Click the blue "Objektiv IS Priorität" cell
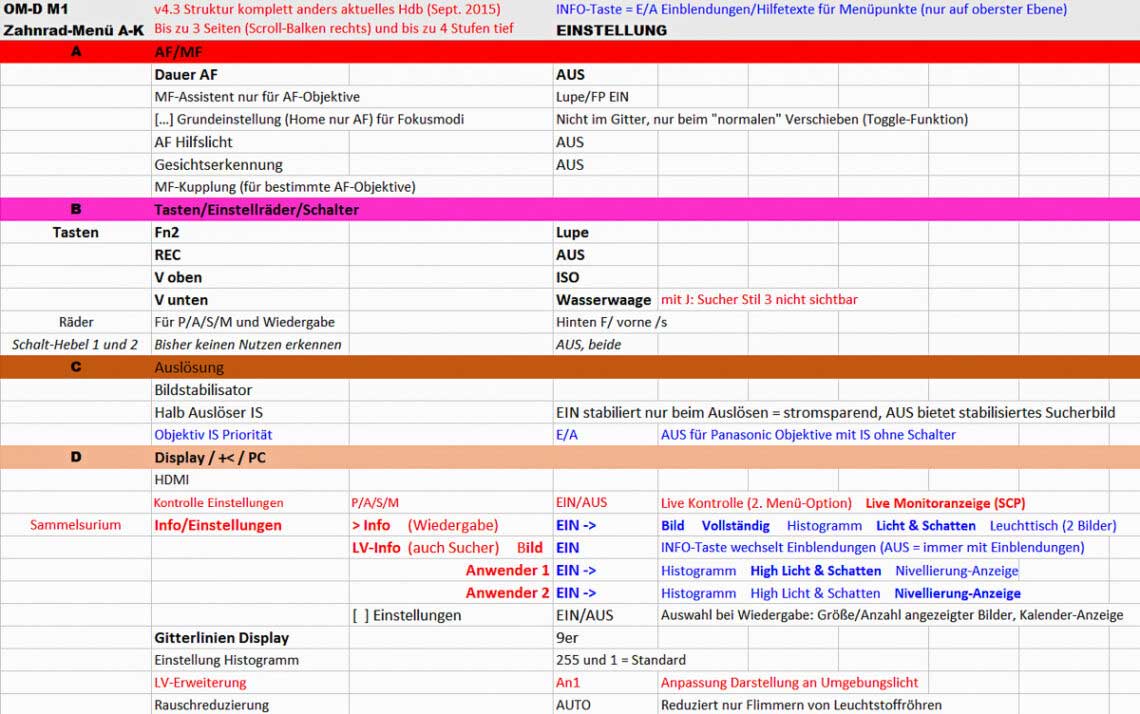The image size is (1140, 714). (213, 435)
